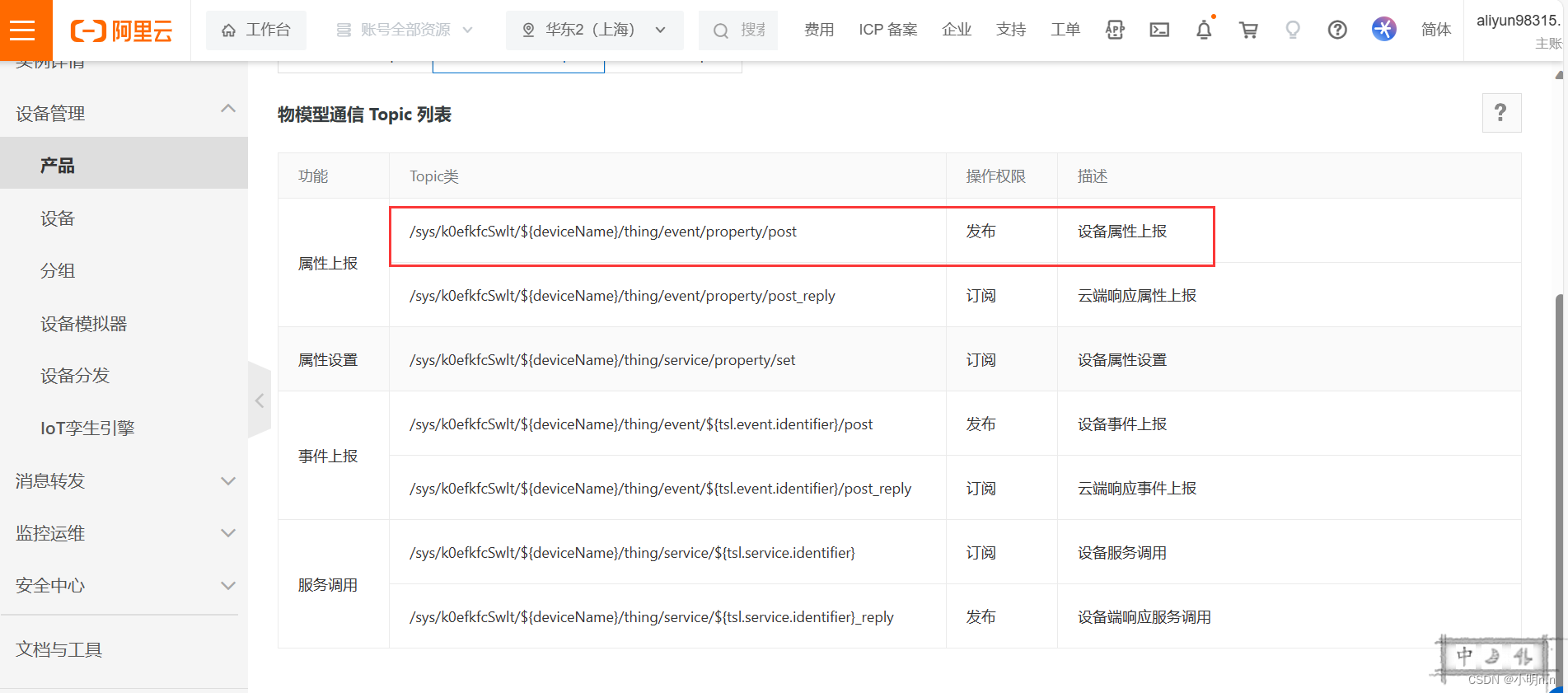Open the 费用 menu
This screenshot has width=1568, height=693.
click(819, 30)
